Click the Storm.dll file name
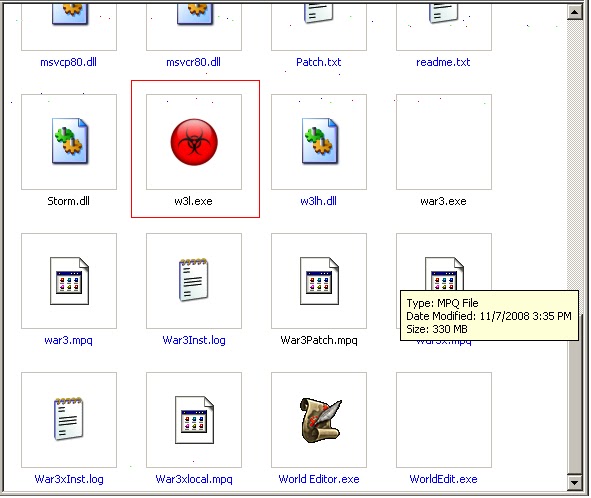Viewport: 591px width, 498px height. (x=69, y=201)
